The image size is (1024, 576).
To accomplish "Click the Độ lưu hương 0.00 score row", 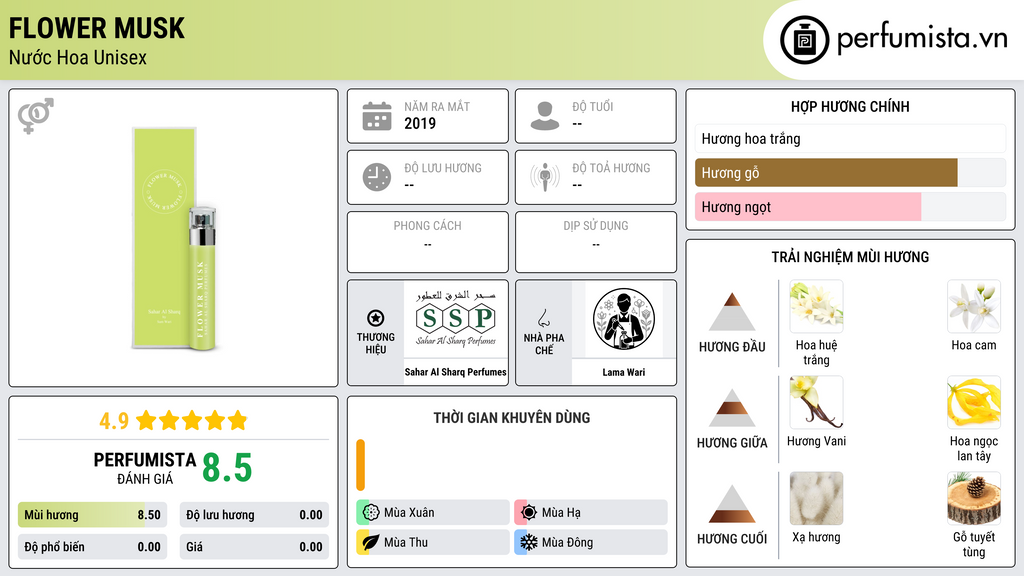I will pyautogui.click(x=254, y=515).
